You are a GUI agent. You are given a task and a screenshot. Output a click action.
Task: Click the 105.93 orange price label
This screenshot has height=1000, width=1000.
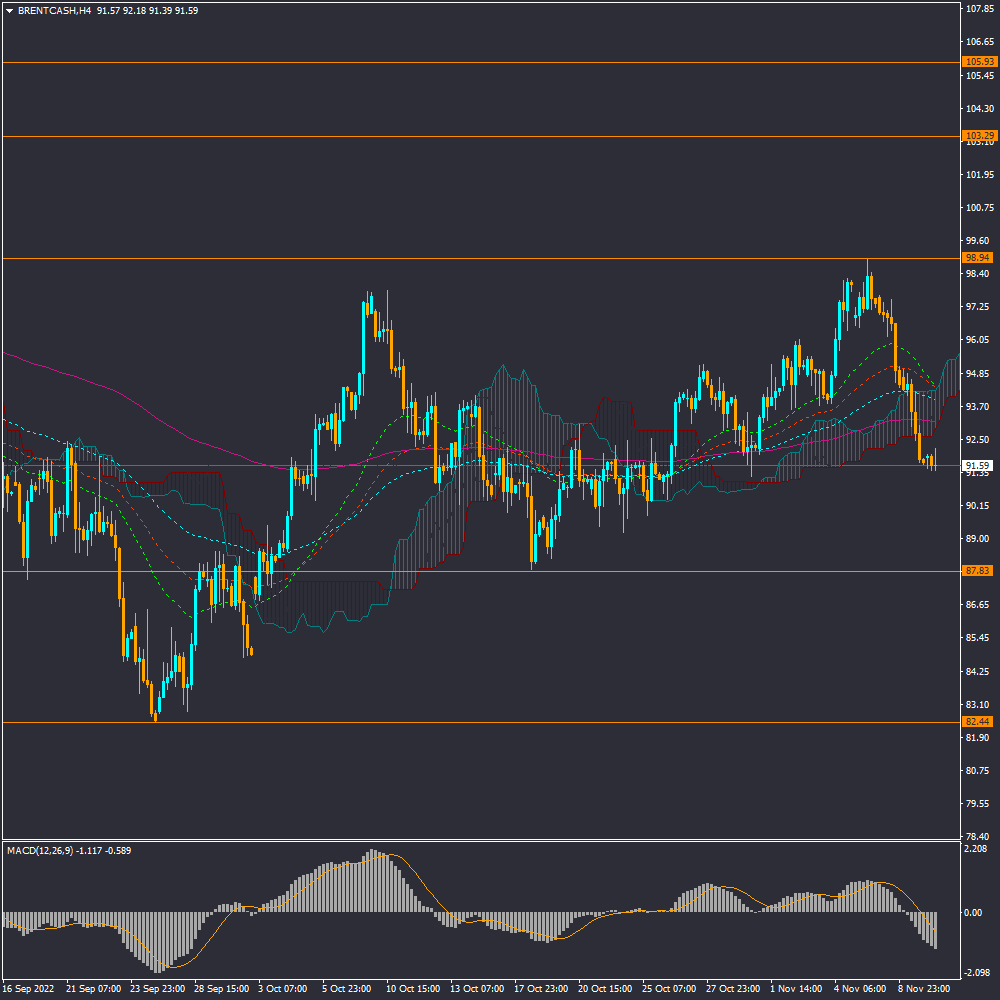pyautogui.click(x=978, y=62)
